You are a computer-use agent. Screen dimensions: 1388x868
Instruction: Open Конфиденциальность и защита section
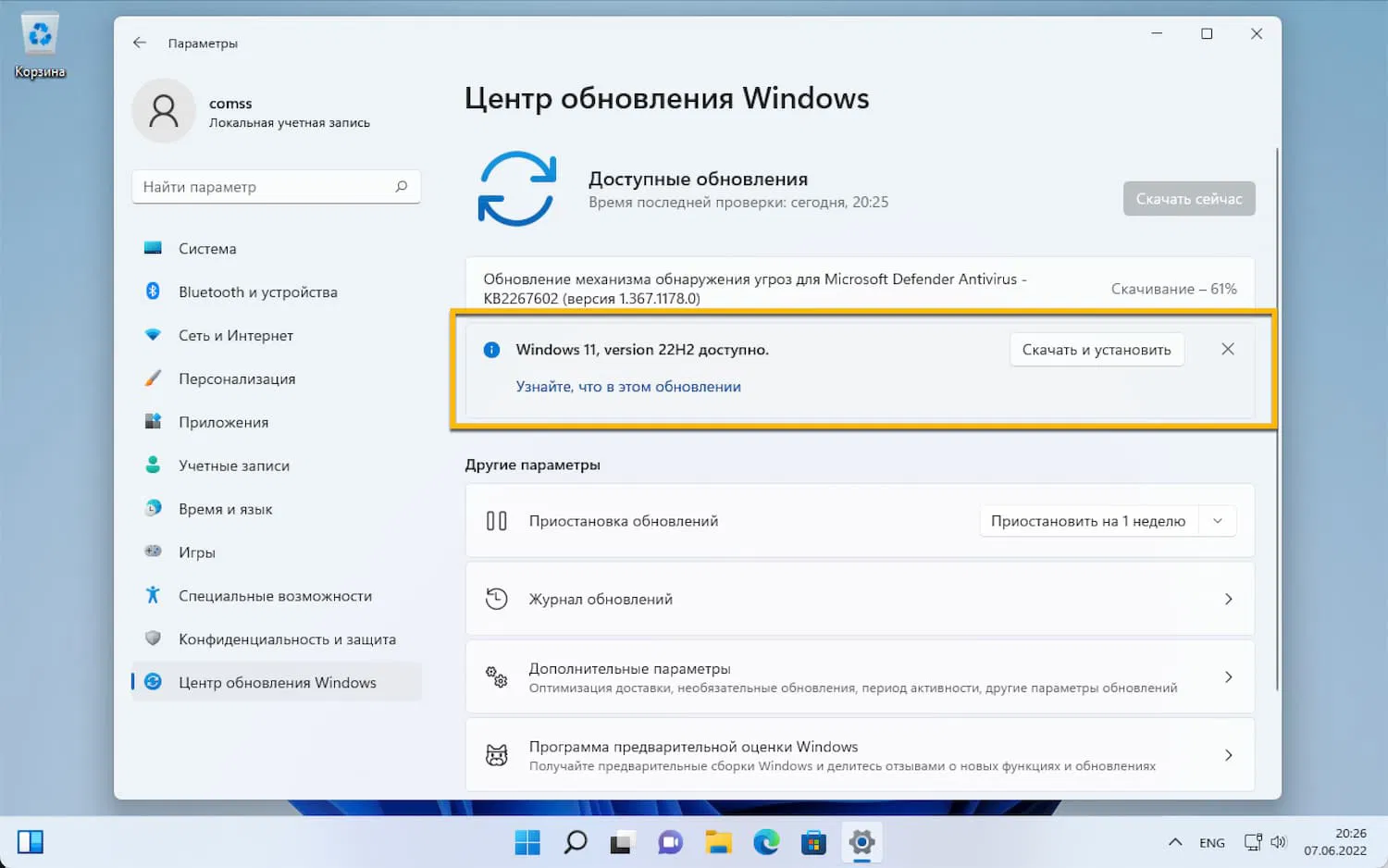[x=277, y=639]
